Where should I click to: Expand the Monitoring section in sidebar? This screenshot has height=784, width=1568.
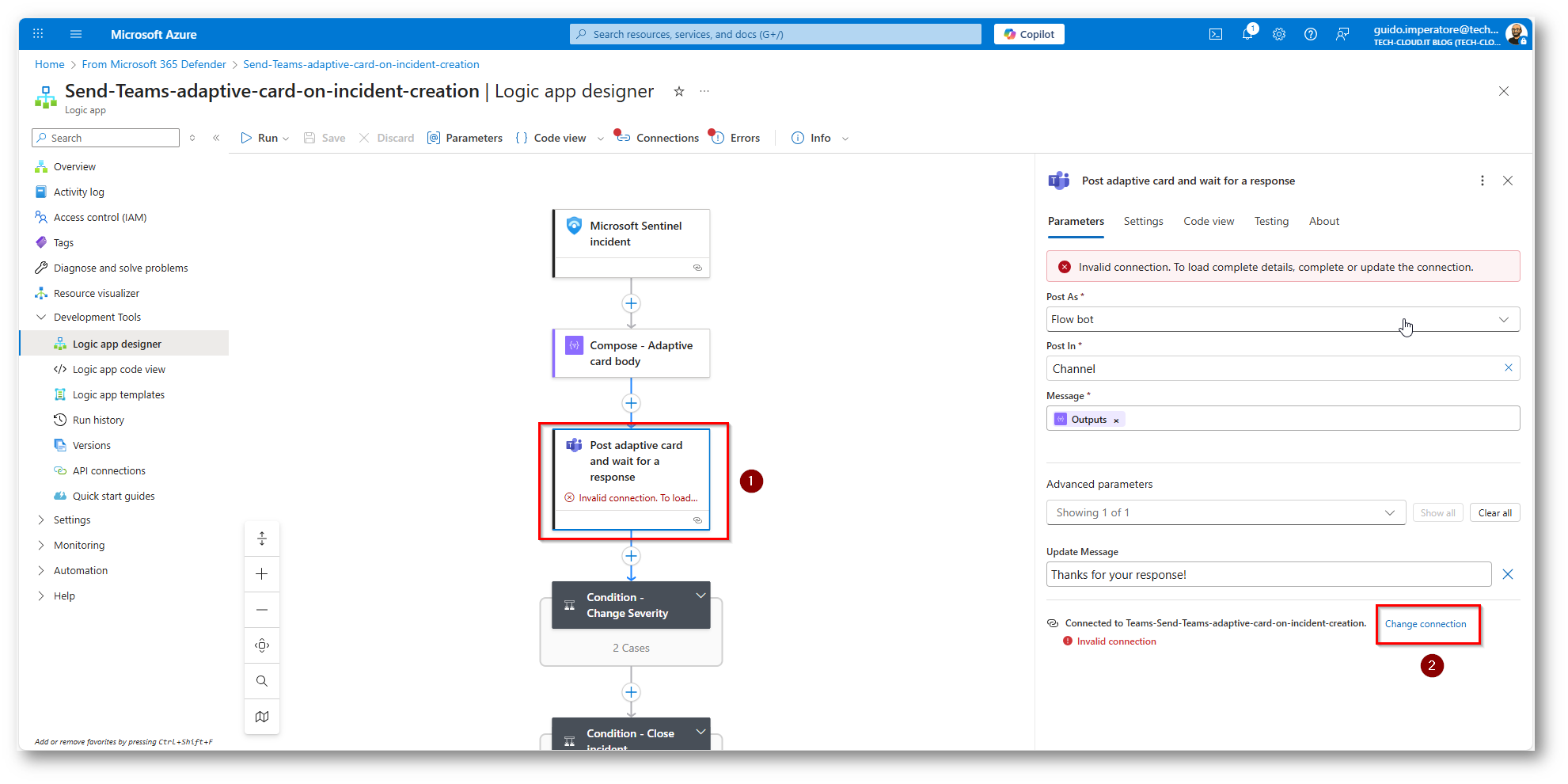pyautogui.click(x=41, y=545)
